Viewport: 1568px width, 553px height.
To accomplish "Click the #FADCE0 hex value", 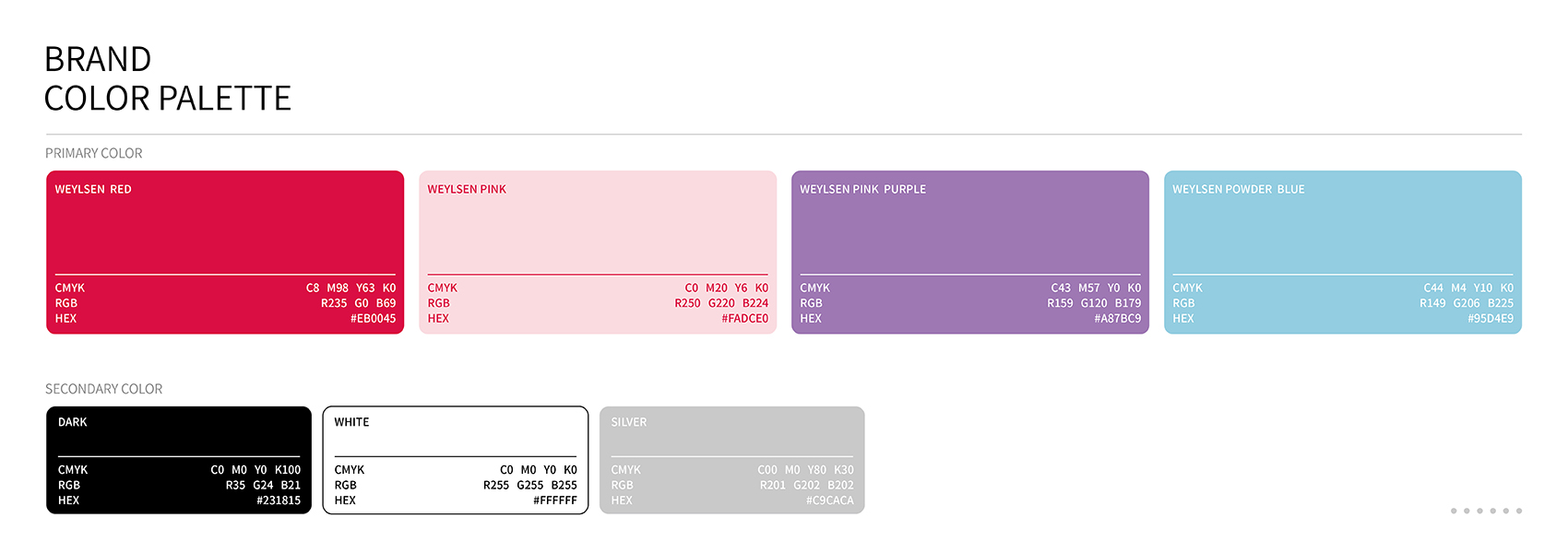I will pyautogui.click(x=744, y=319).
